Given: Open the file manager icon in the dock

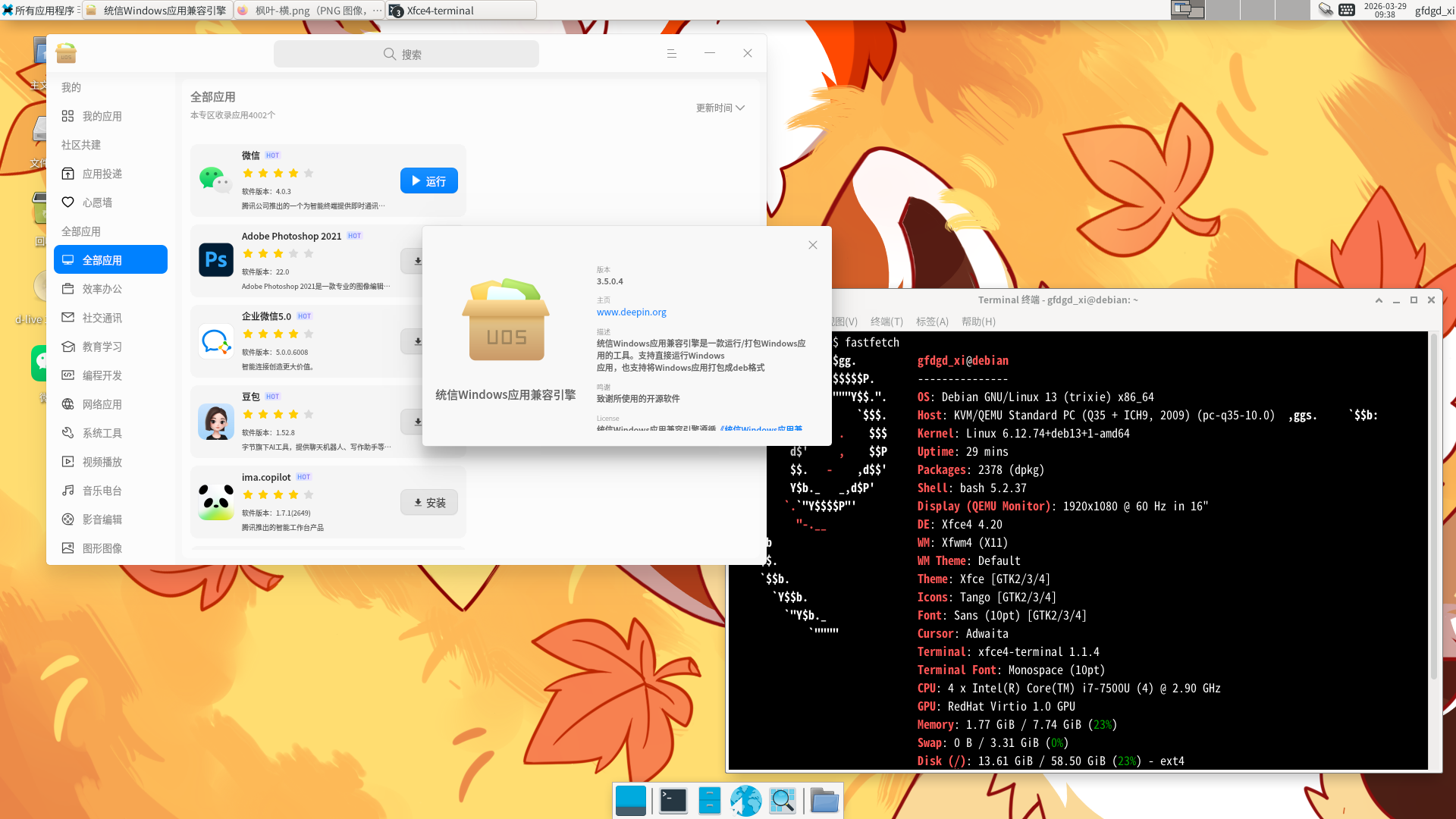Looking at the screenshot, I should pos(824,800).
